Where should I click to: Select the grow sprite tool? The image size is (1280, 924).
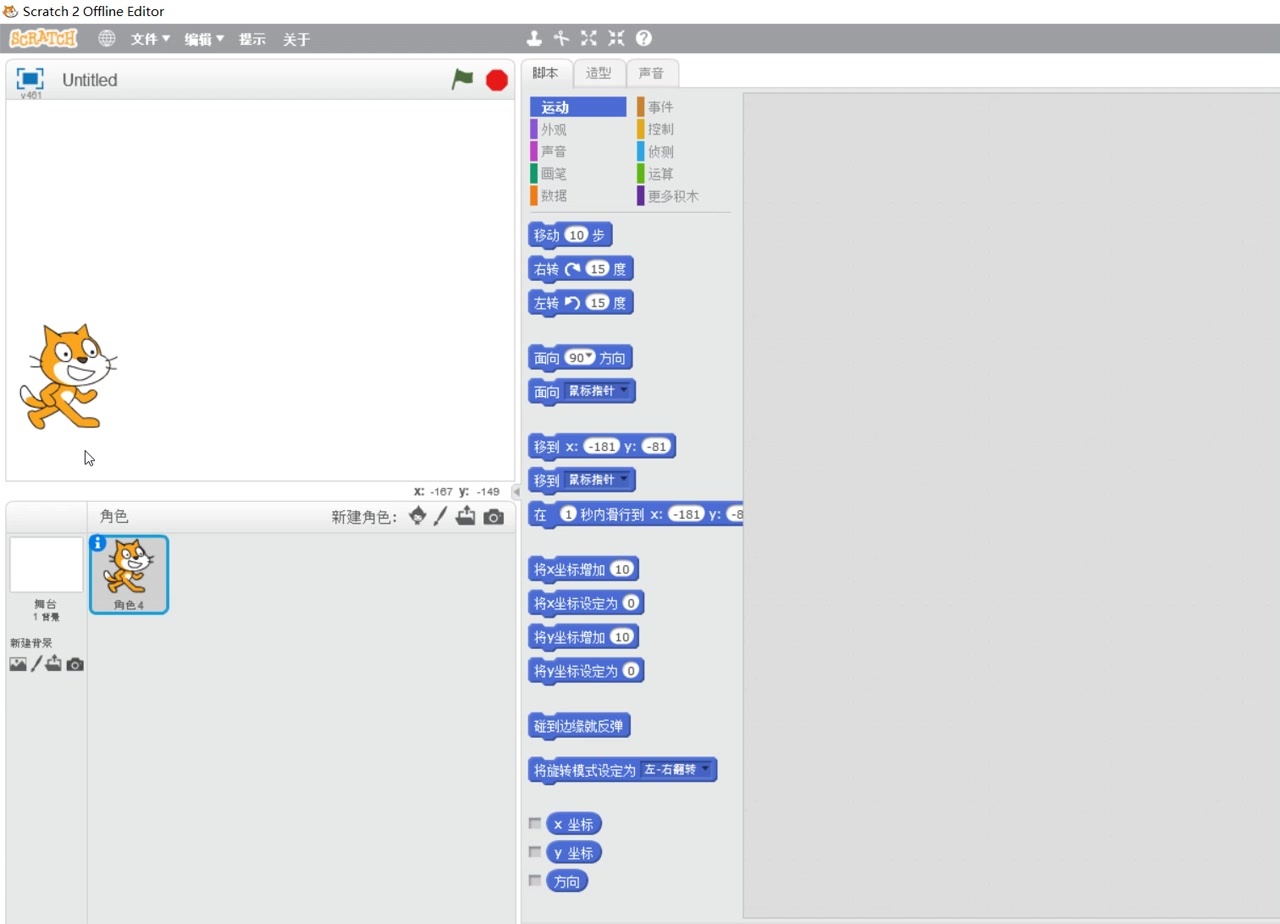pyautogui.click(x=589, y=38)
